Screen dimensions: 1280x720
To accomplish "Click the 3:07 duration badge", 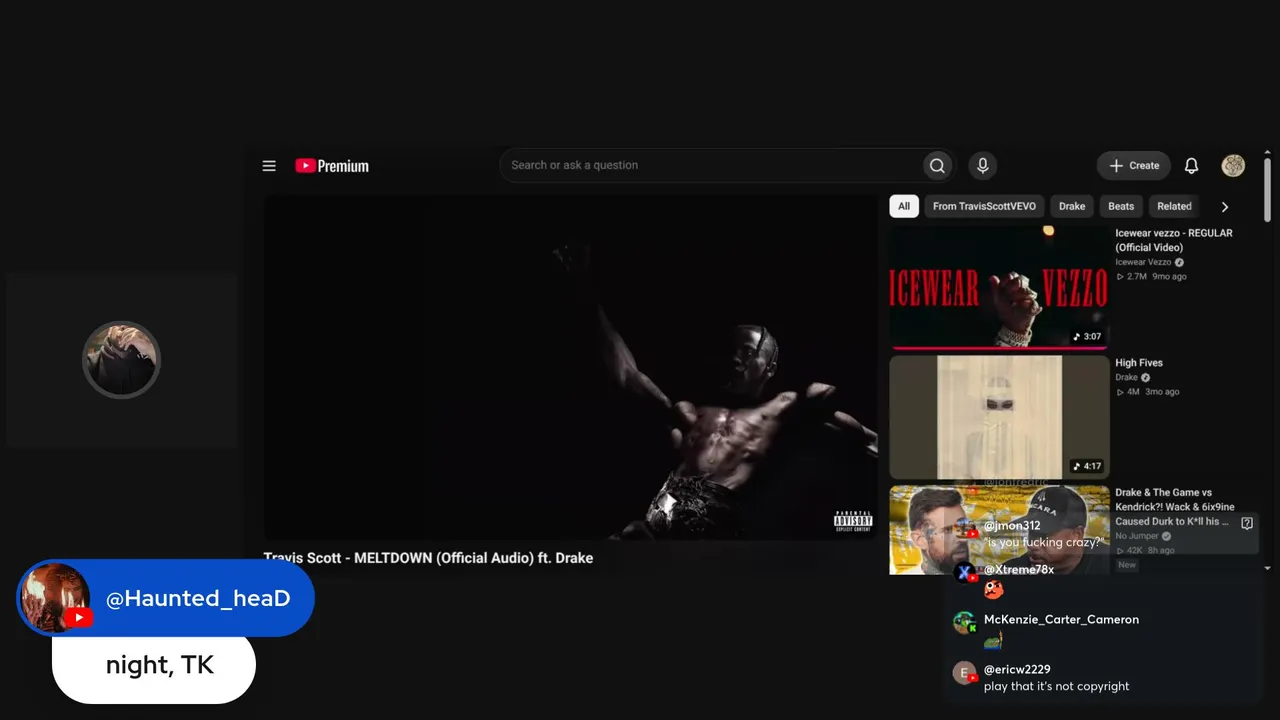I will (x=1087, y=337).
